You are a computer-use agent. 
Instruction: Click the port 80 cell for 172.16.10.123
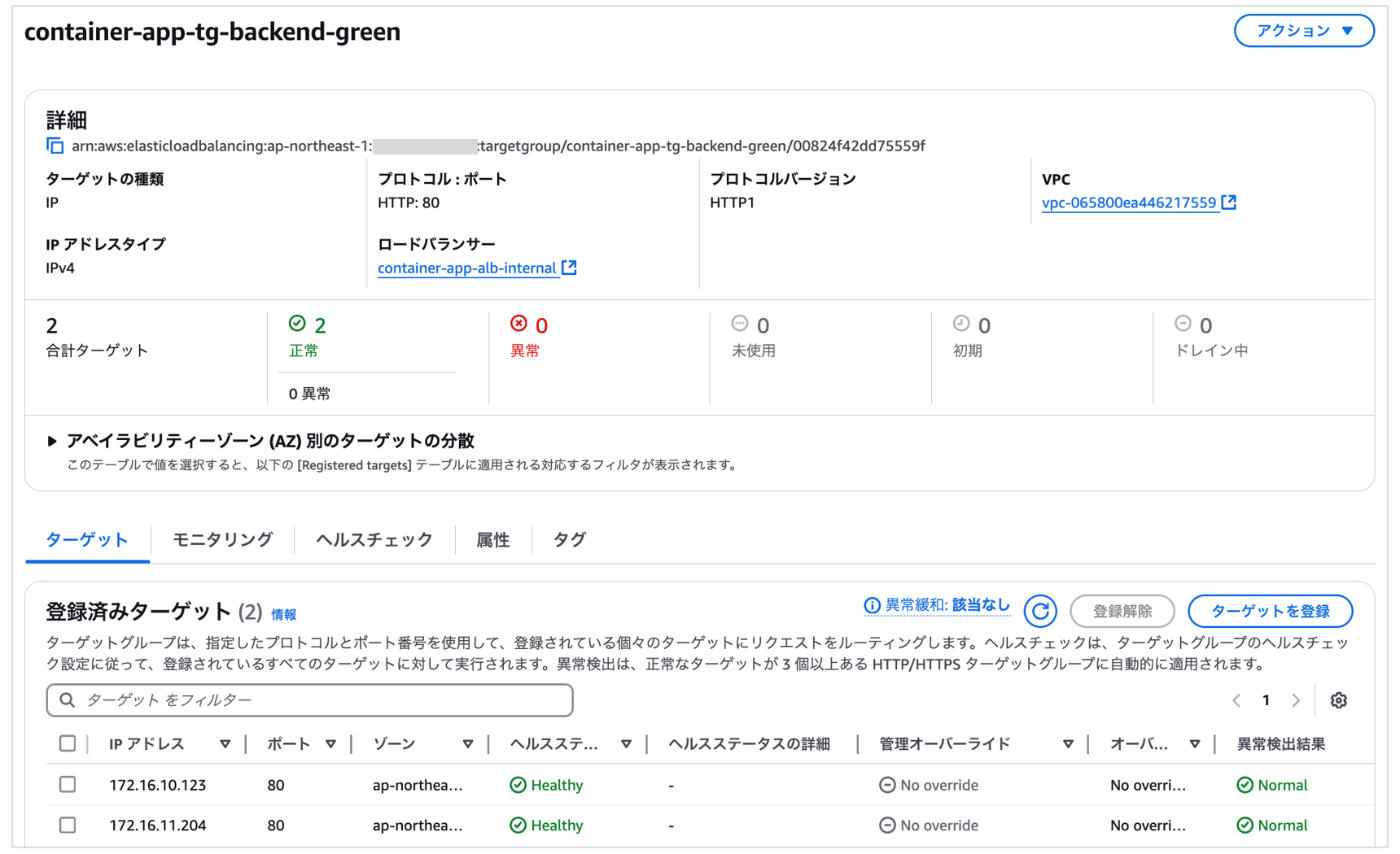tap(276, 785)
